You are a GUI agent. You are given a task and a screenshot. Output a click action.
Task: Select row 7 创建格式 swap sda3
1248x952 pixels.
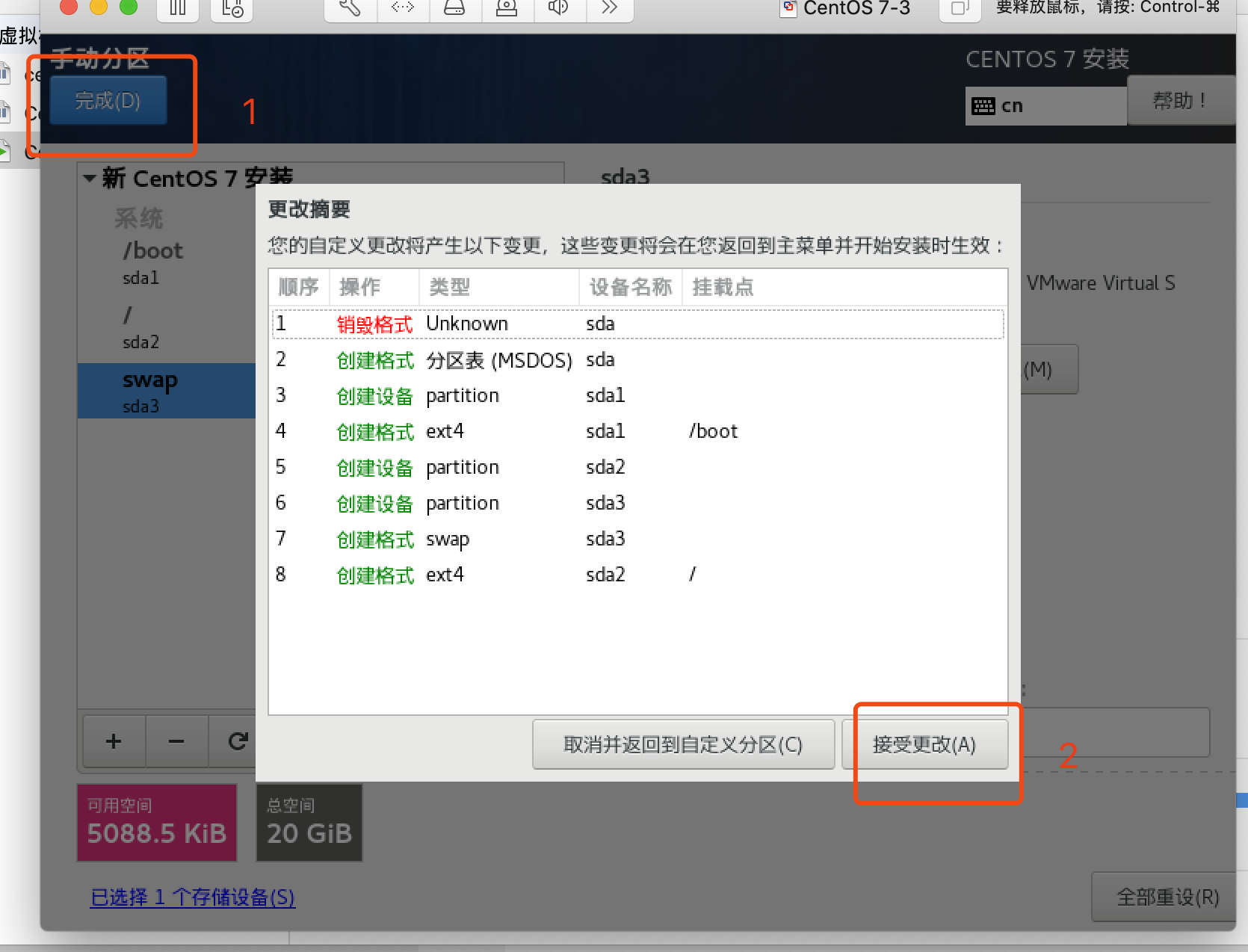tap(637, 539)
